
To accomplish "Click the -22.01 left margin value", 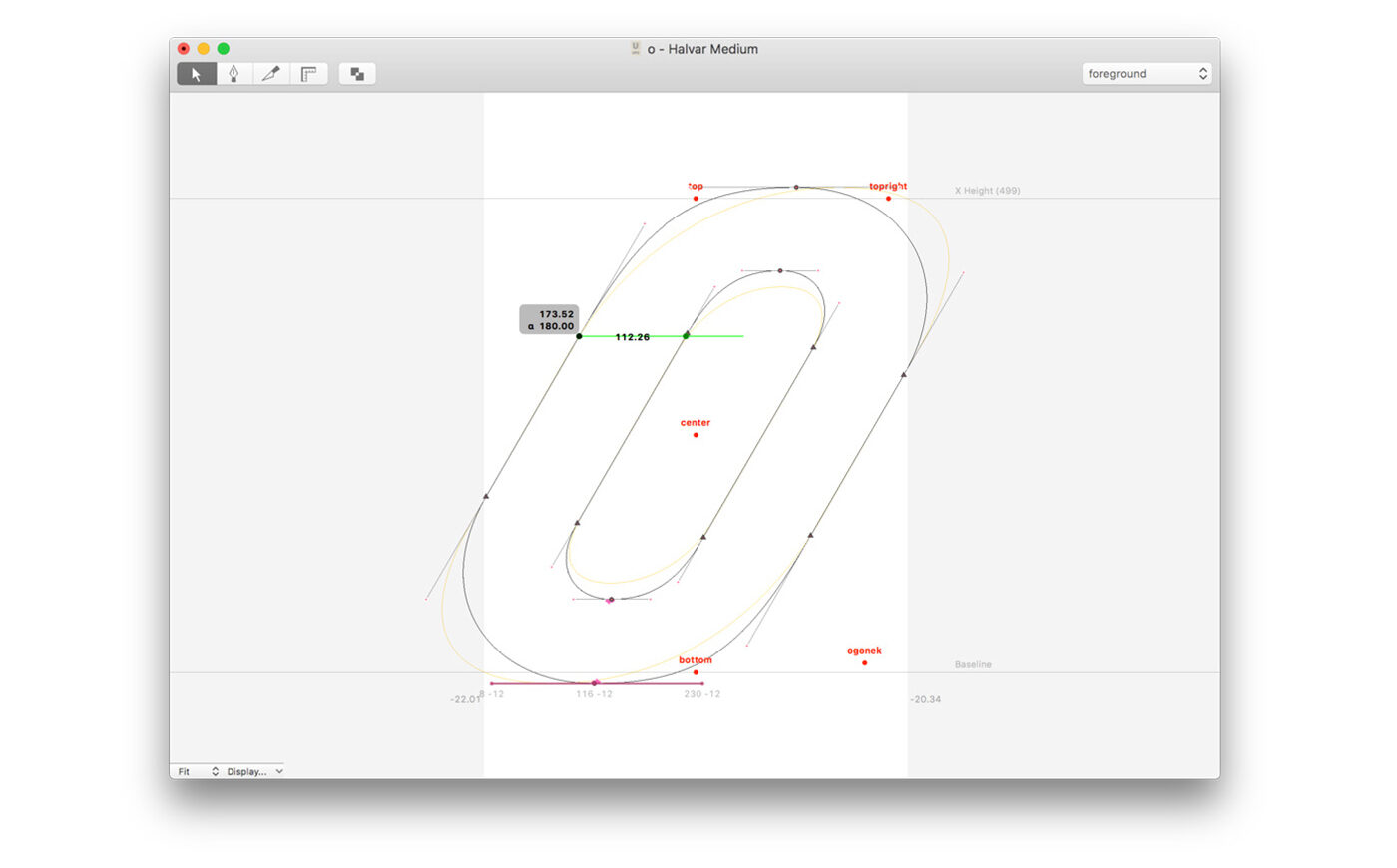I will click(465, 699).
